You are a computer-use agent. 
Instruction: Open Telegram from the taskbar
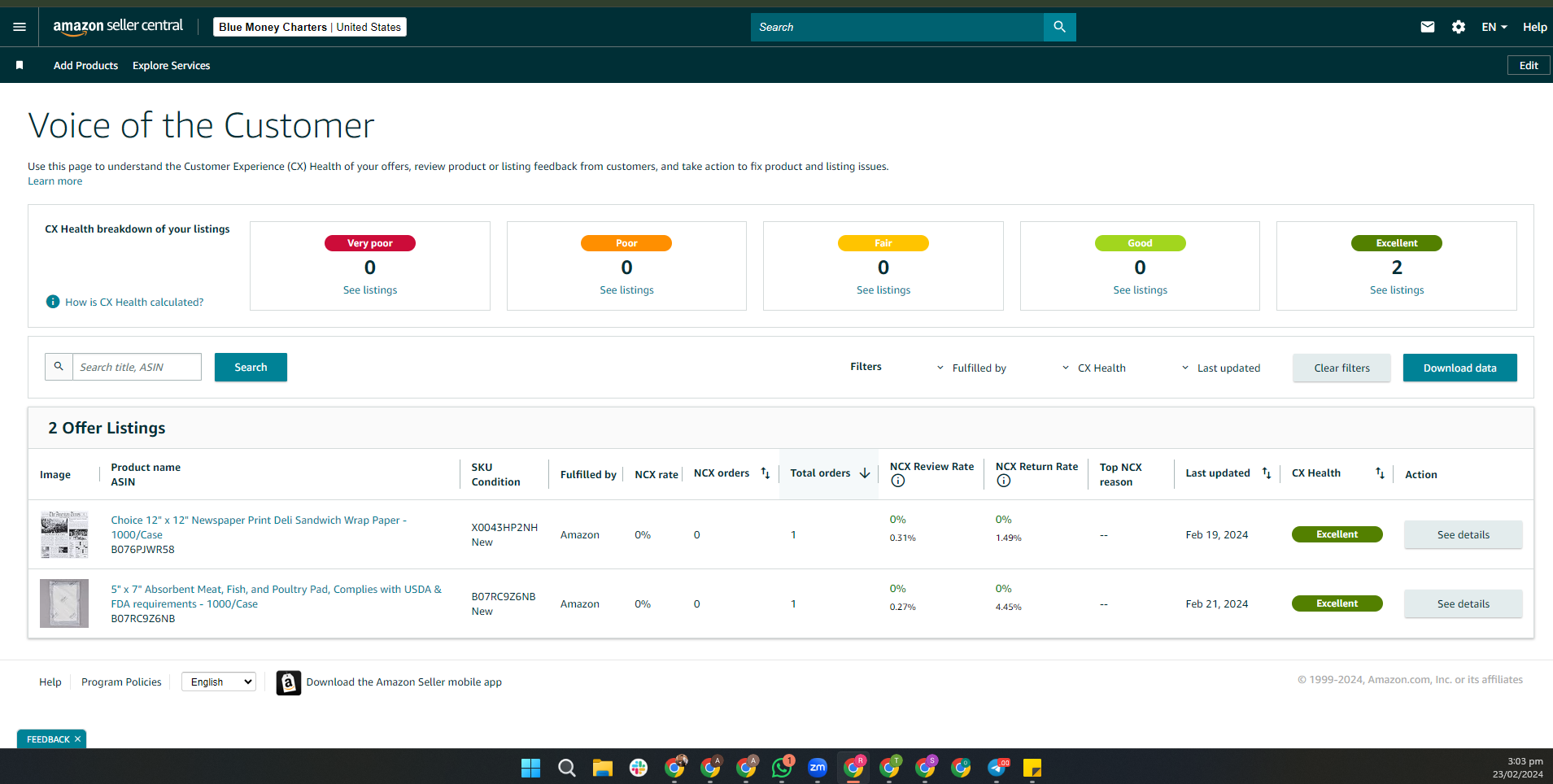coord(997,768)
